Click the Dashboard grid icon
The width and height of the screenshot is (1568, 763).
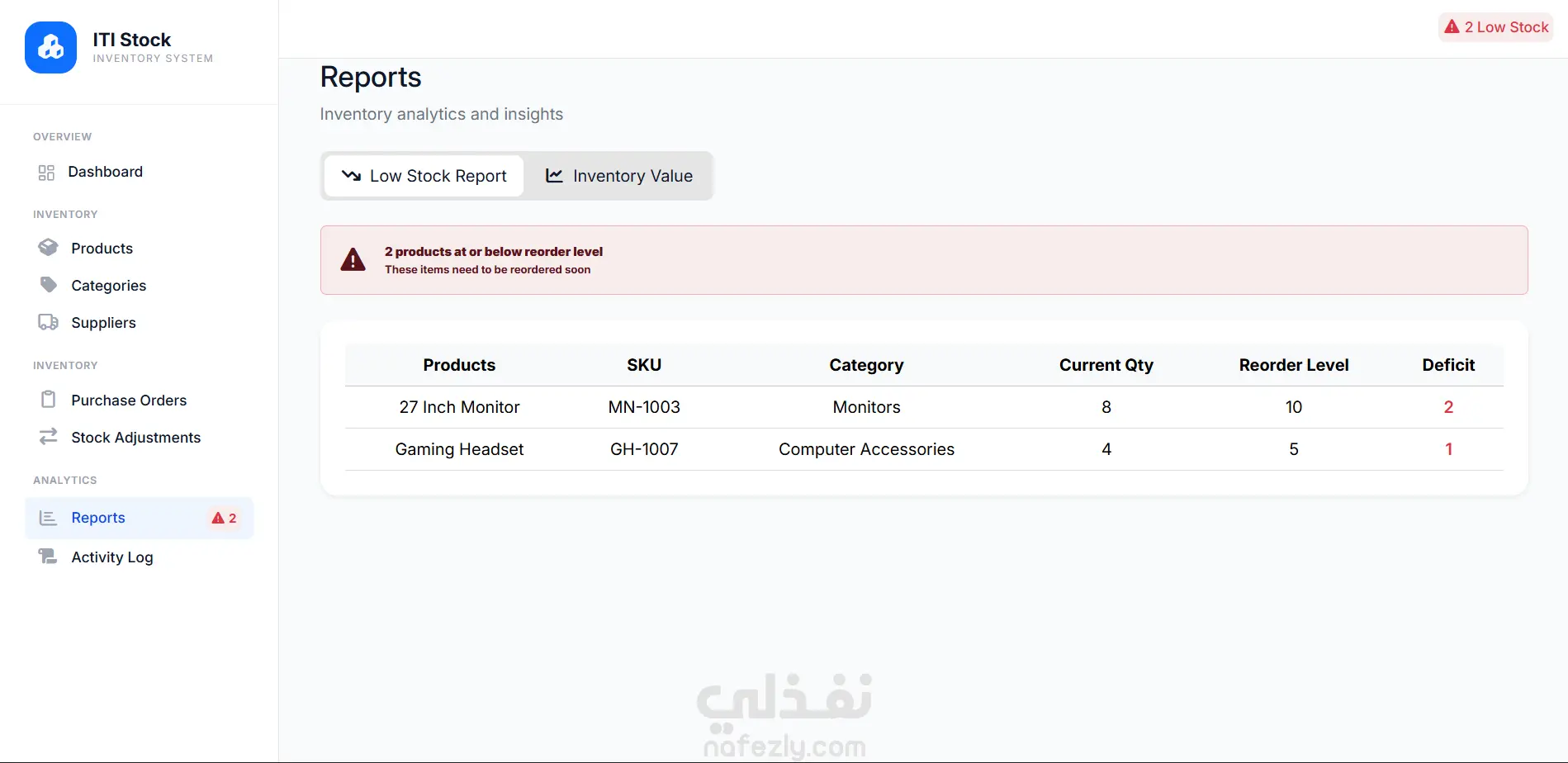(x=46, y=173)
